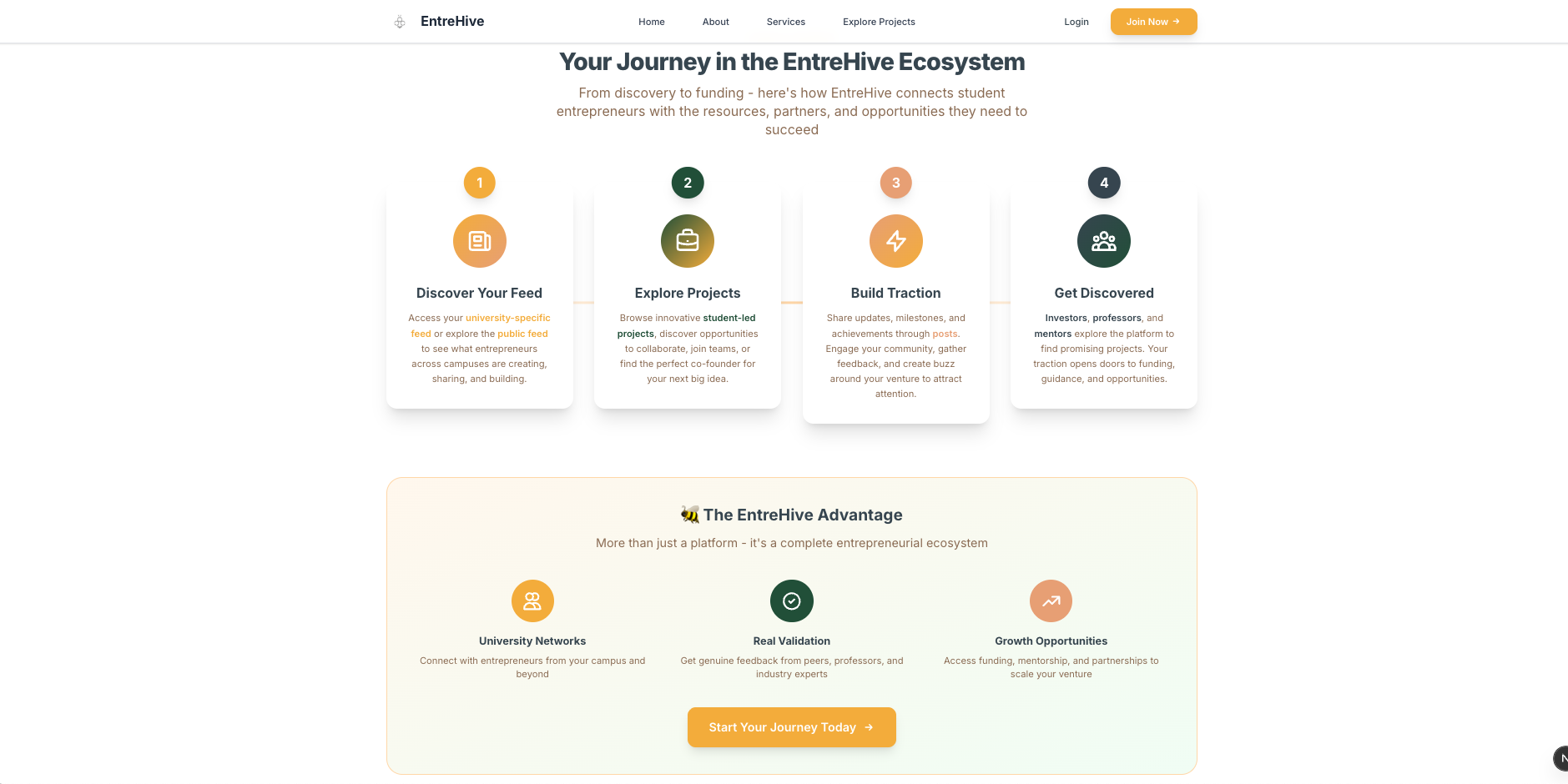Click the Real Validation checkmark icon
The width and height of the screenshot is (1568, 784).
(791, 601)
